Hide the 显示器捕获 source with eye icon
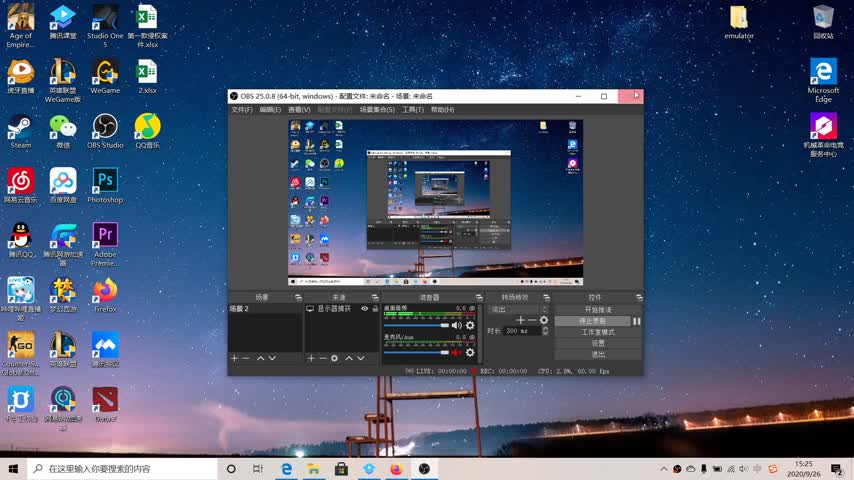Screen dimensions: 854x480 click(365, 309)
